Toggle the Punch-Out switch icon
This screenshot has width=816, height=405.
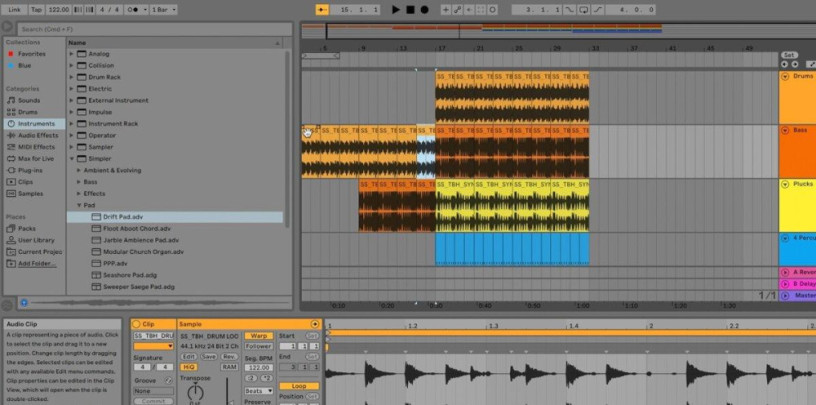coord(598,9)
